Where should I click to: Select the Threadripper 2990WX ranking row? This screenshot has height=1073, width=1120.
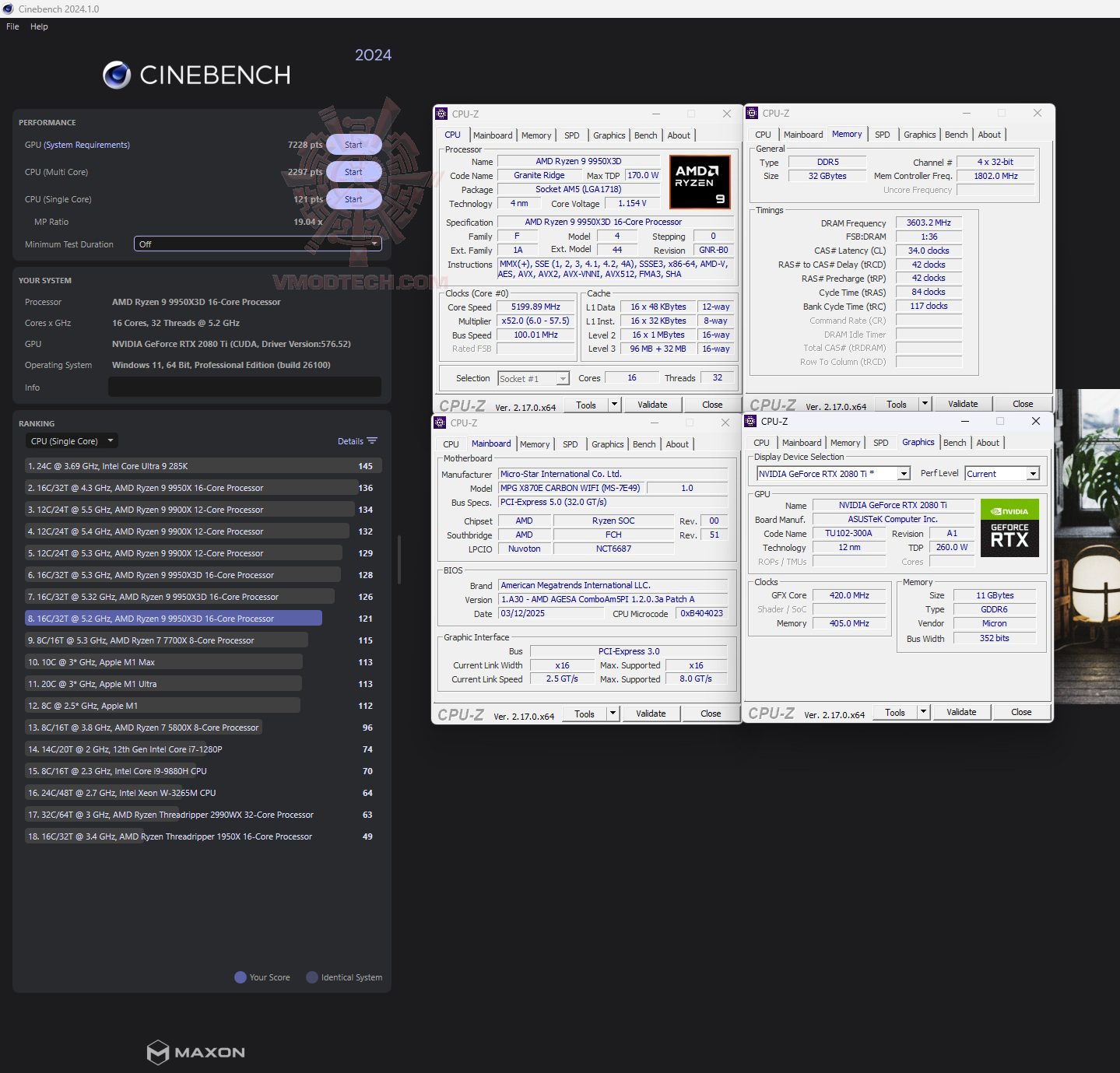tap(203, 815)
